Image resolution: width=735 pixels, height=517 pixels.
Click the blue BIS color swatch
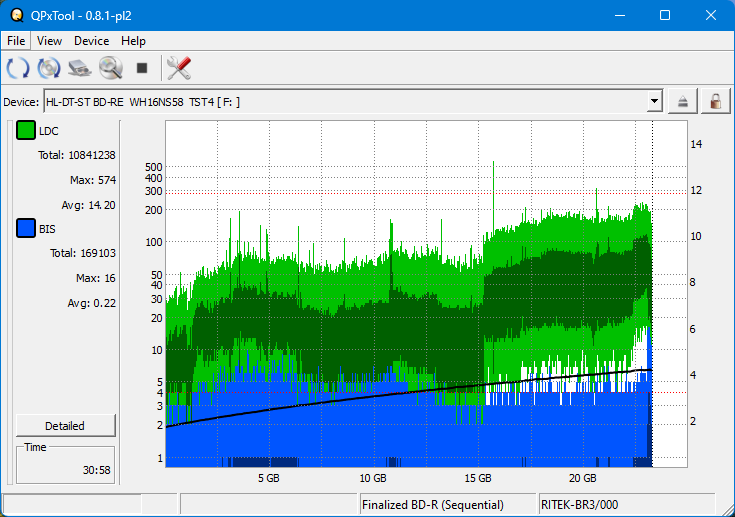coord(26,228)
